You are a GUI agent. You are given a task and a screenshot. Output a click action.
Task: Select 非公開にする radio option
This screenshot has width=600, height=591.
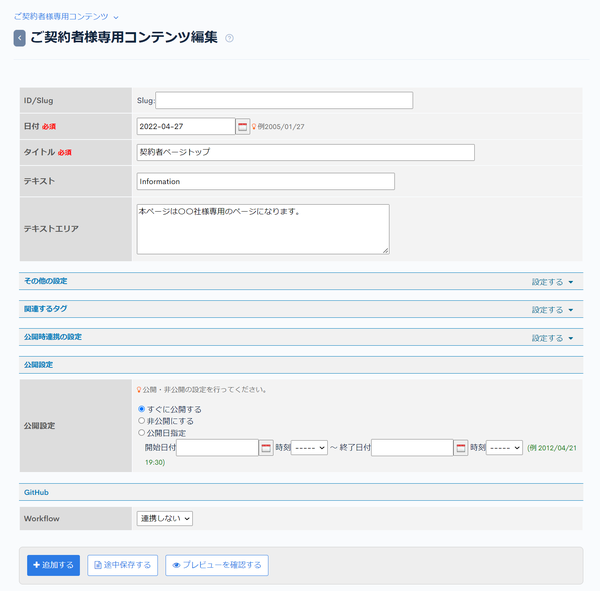click(142, 421)
